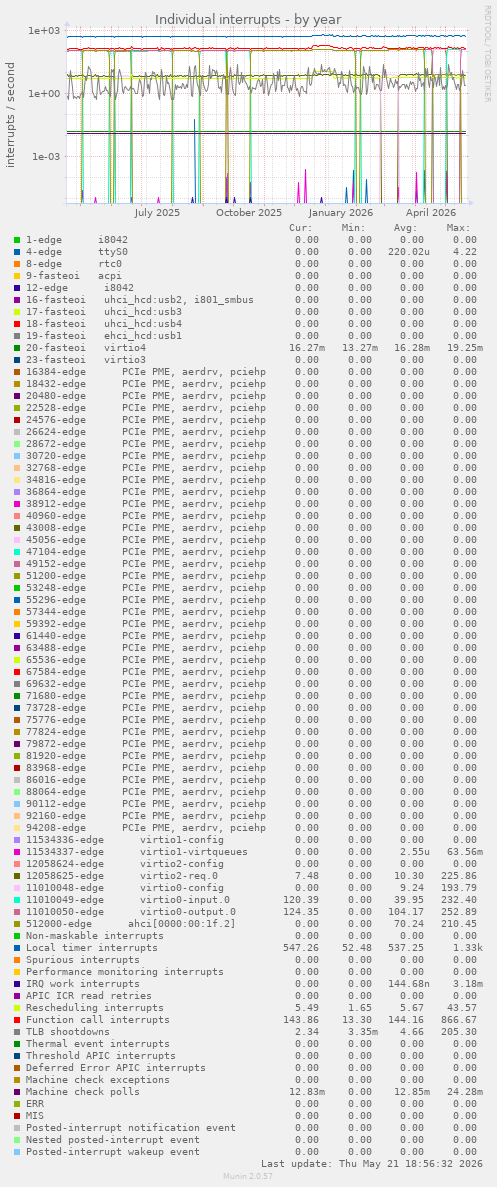Click the Posted-interrupt wakeup event swatch
Image resolution: width=497 pixels, height=1187 pixels.
(x=17, y=1151)
